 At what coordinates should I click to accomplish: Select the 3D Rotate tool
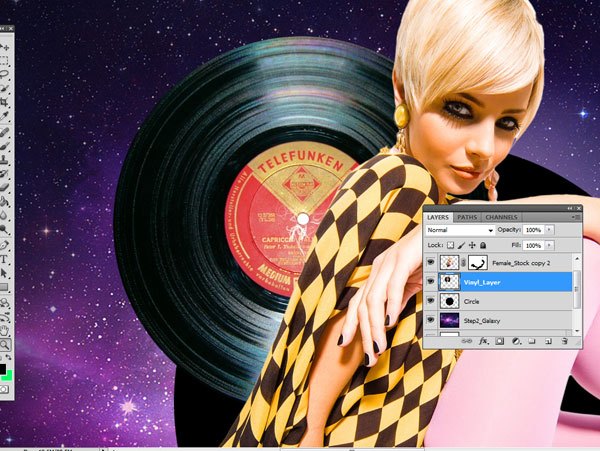pos(5,303)
